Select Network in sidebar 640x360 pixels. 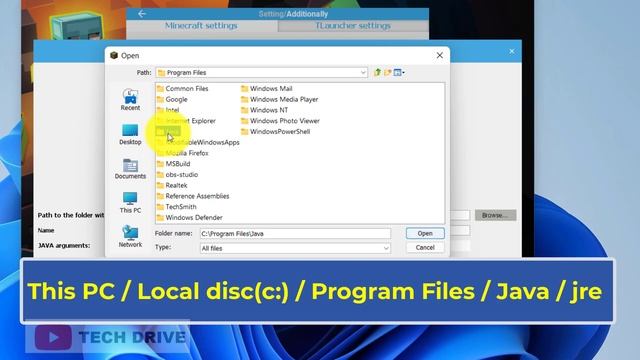click(130, 237)
